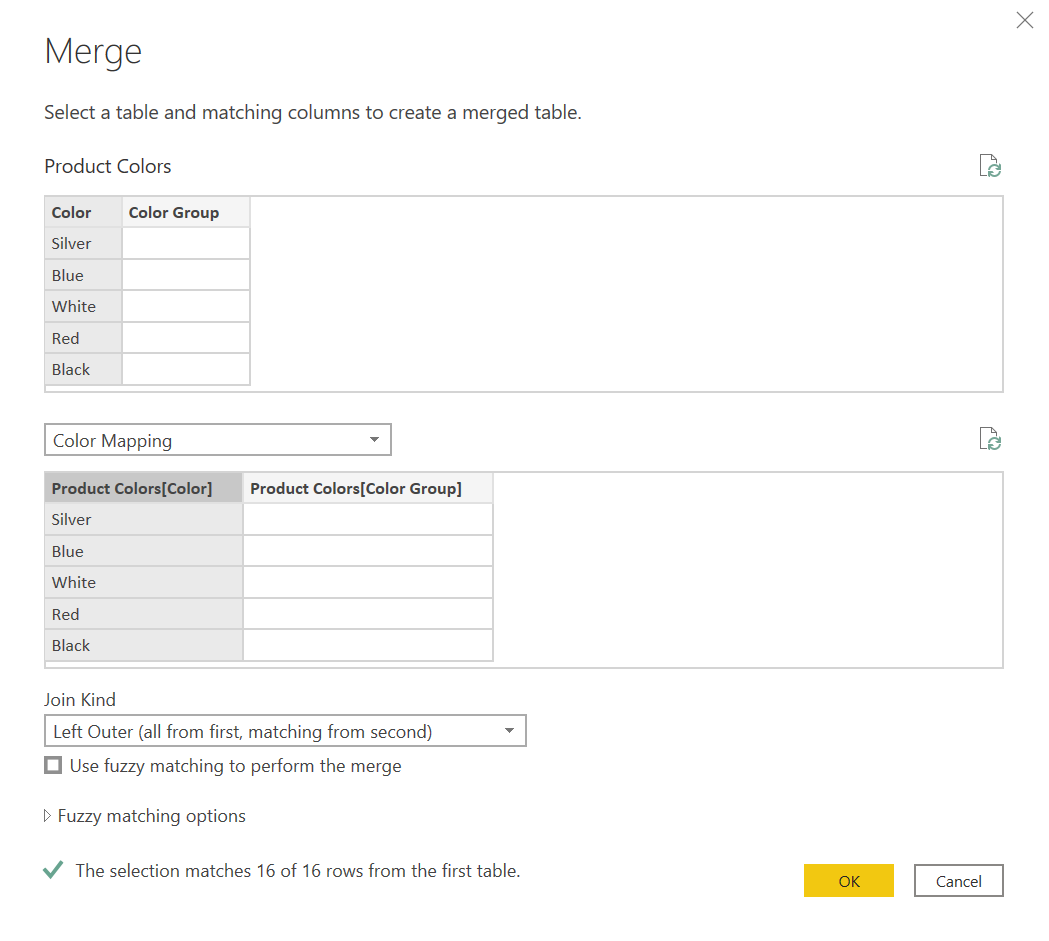This screenshot has width=1049, height=941.
Task: Close the Merge dialog with X
Action: (x=1024, y=21)
